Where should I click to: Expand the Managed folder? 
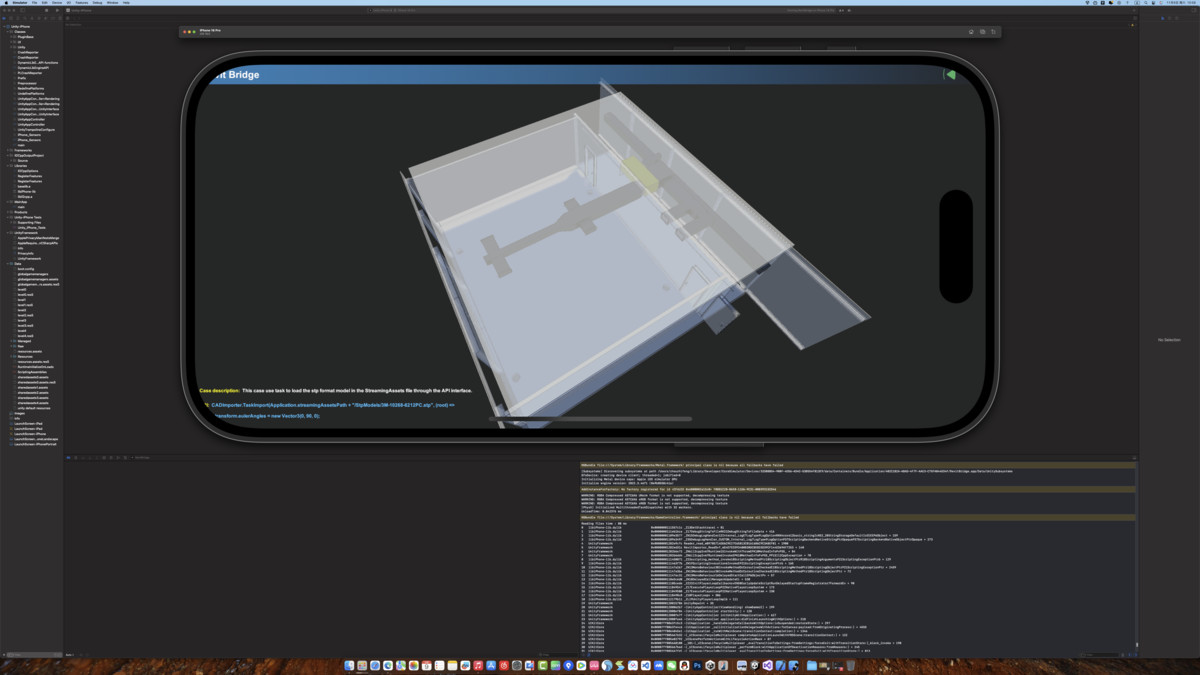pyautogui.click(x=11, y=341)
